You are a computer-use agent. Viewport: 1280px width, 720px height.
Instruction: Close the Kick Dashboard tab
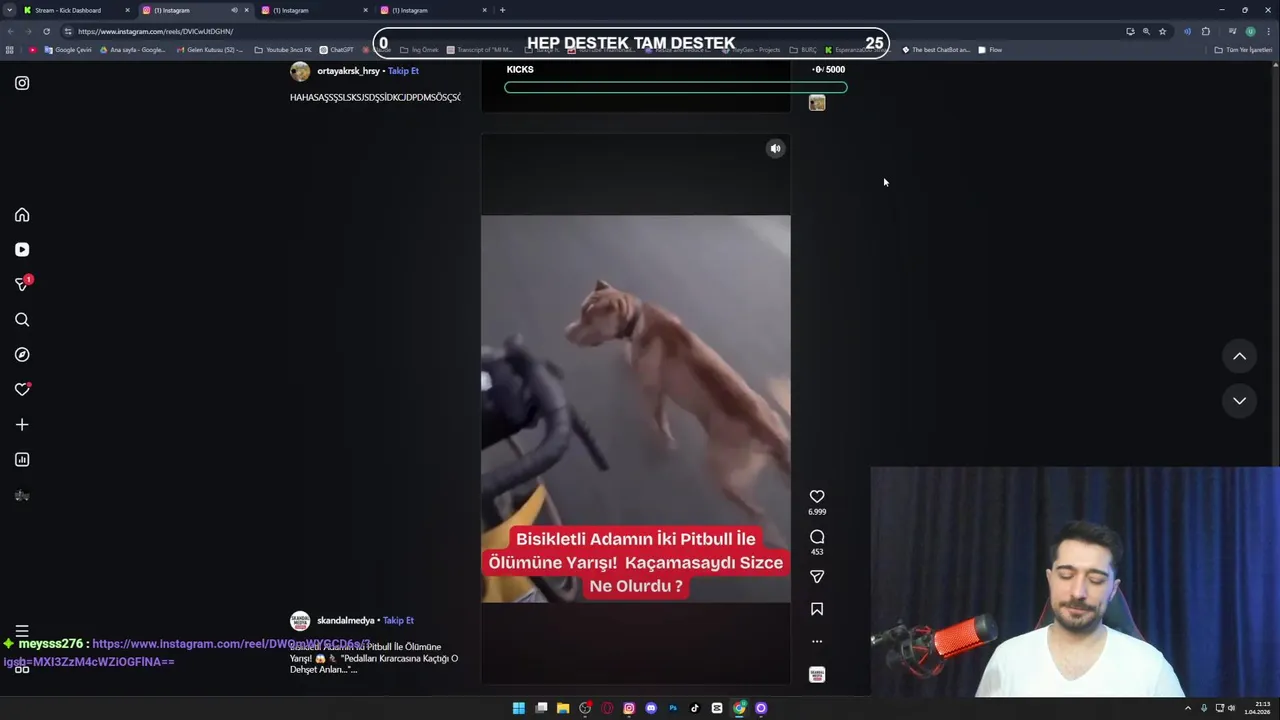(127, 10)
